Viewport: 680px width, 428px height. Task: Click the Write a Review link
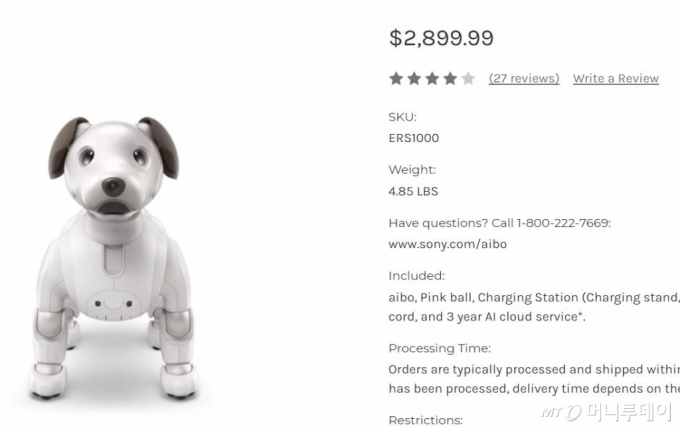click(616, 78)
